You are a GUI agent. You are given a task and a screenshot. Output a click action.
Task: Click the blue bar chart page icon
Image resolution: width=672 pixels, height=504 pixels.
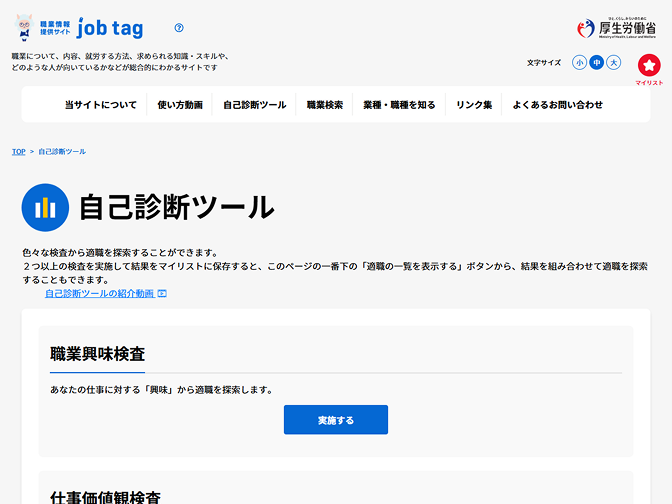(45, 207)
